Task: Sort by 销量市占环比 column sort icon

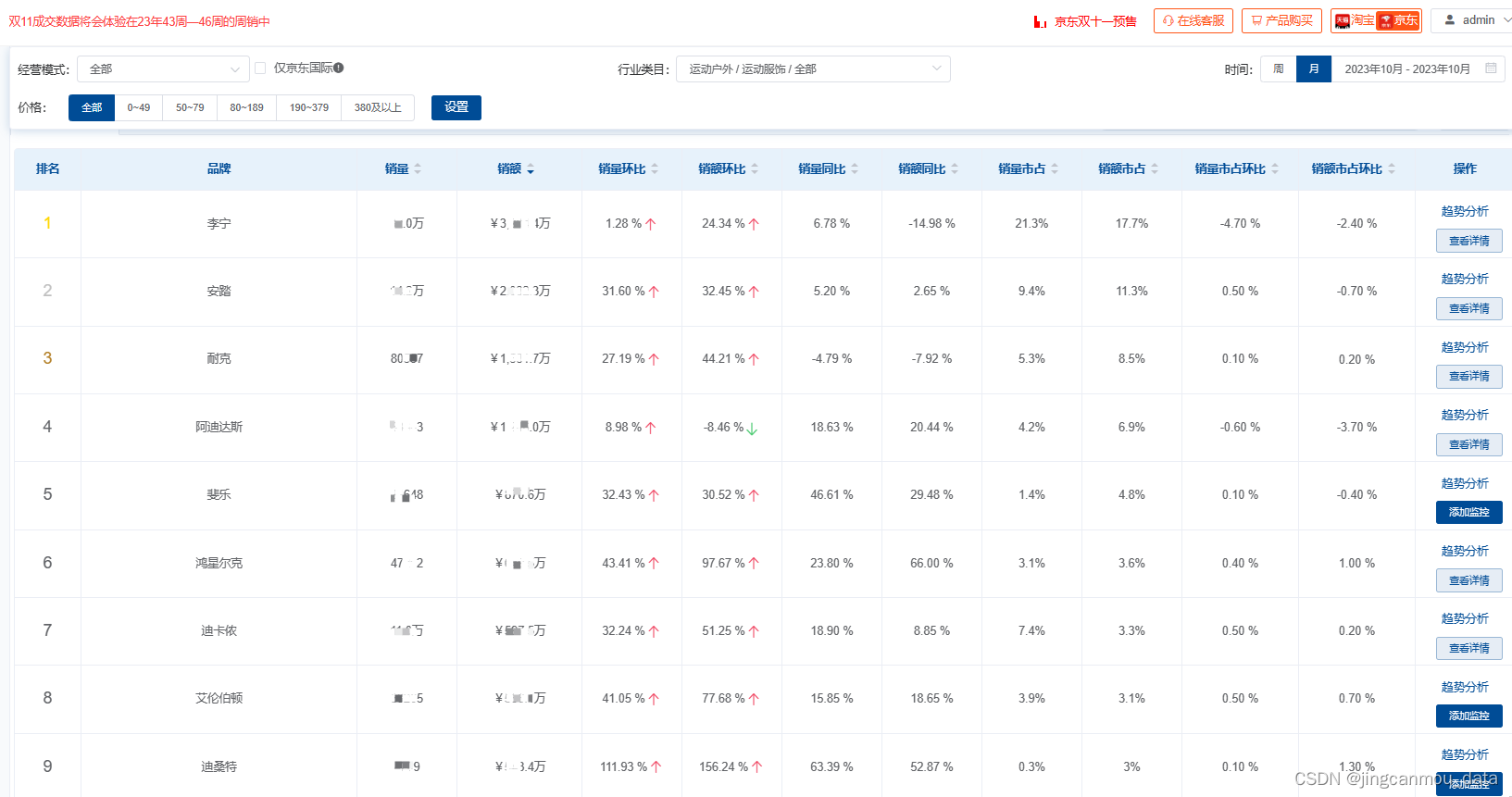Action: pyautogui.click(x=1275, y=168)
